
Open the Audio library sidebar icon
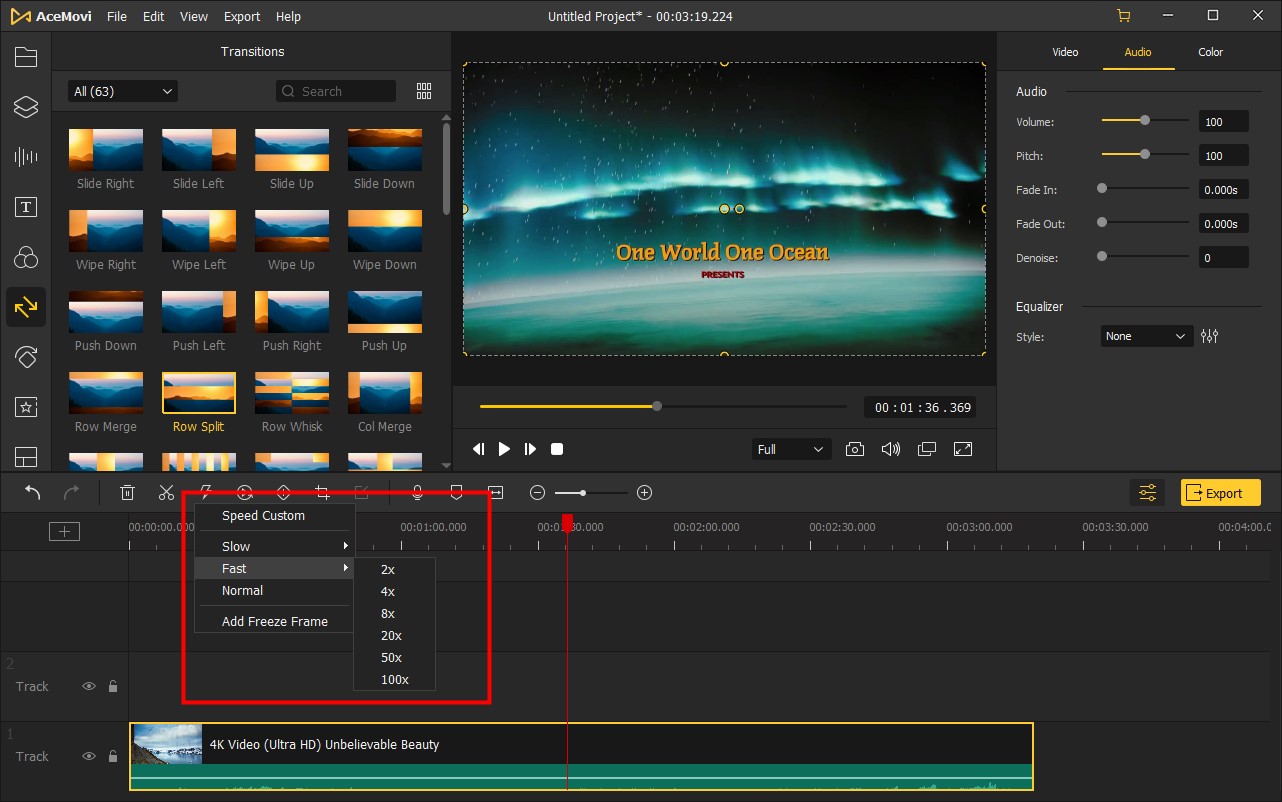pos(25,157)
